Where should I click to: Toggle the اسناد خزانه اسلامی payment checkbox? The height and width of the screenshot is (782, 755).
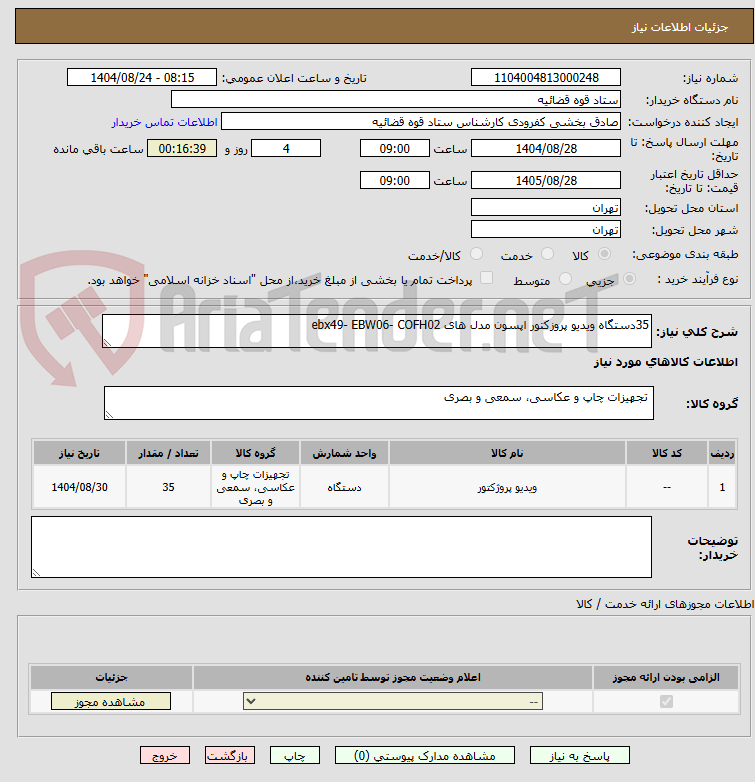486,279
